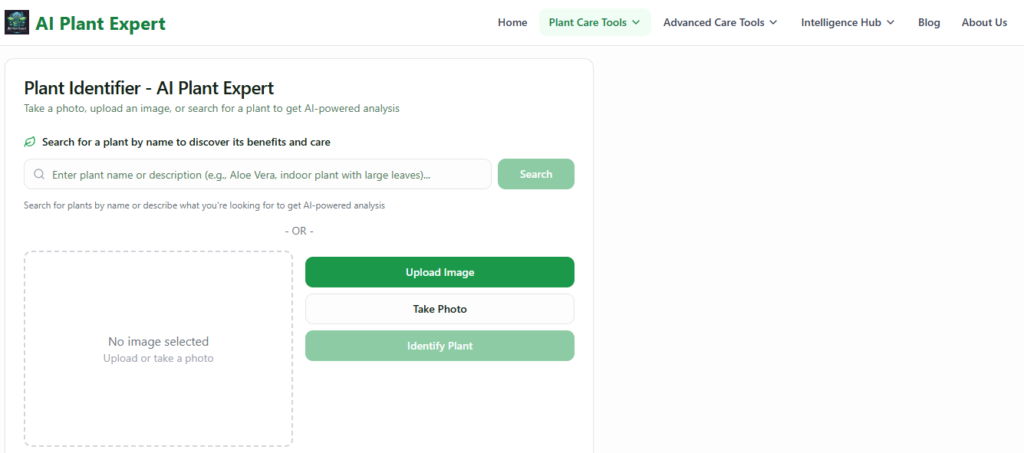Click the magnifying glass icon in the search field

pos(39,174)
